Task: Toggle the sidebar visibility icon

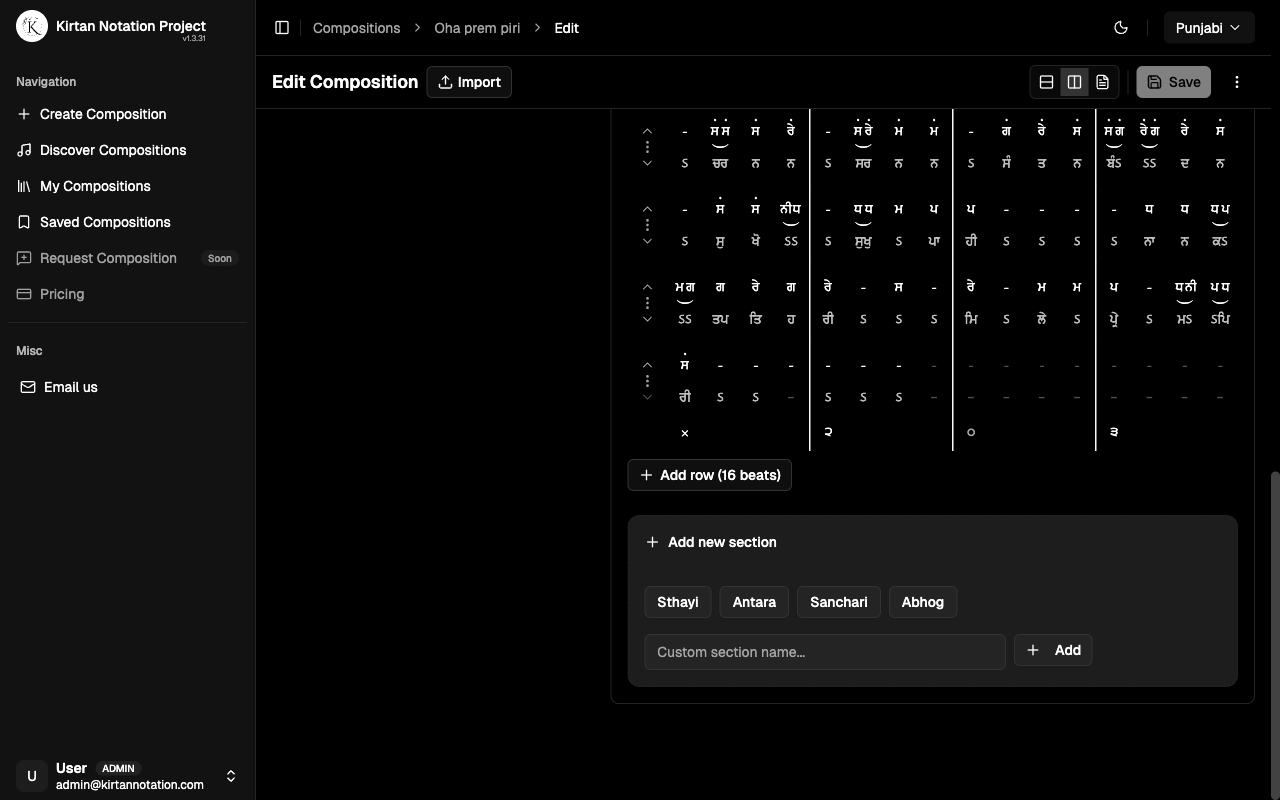Action: coord(282,28)
